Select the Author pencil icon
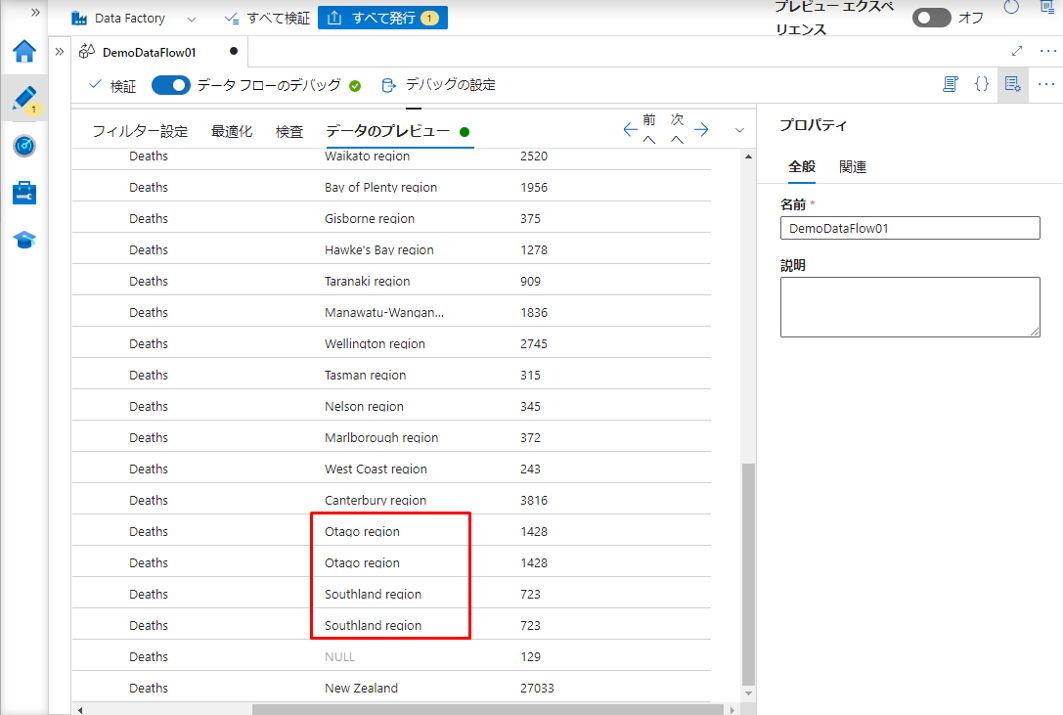This screenshot has height=715, width=1063. [x=24, y=98]
